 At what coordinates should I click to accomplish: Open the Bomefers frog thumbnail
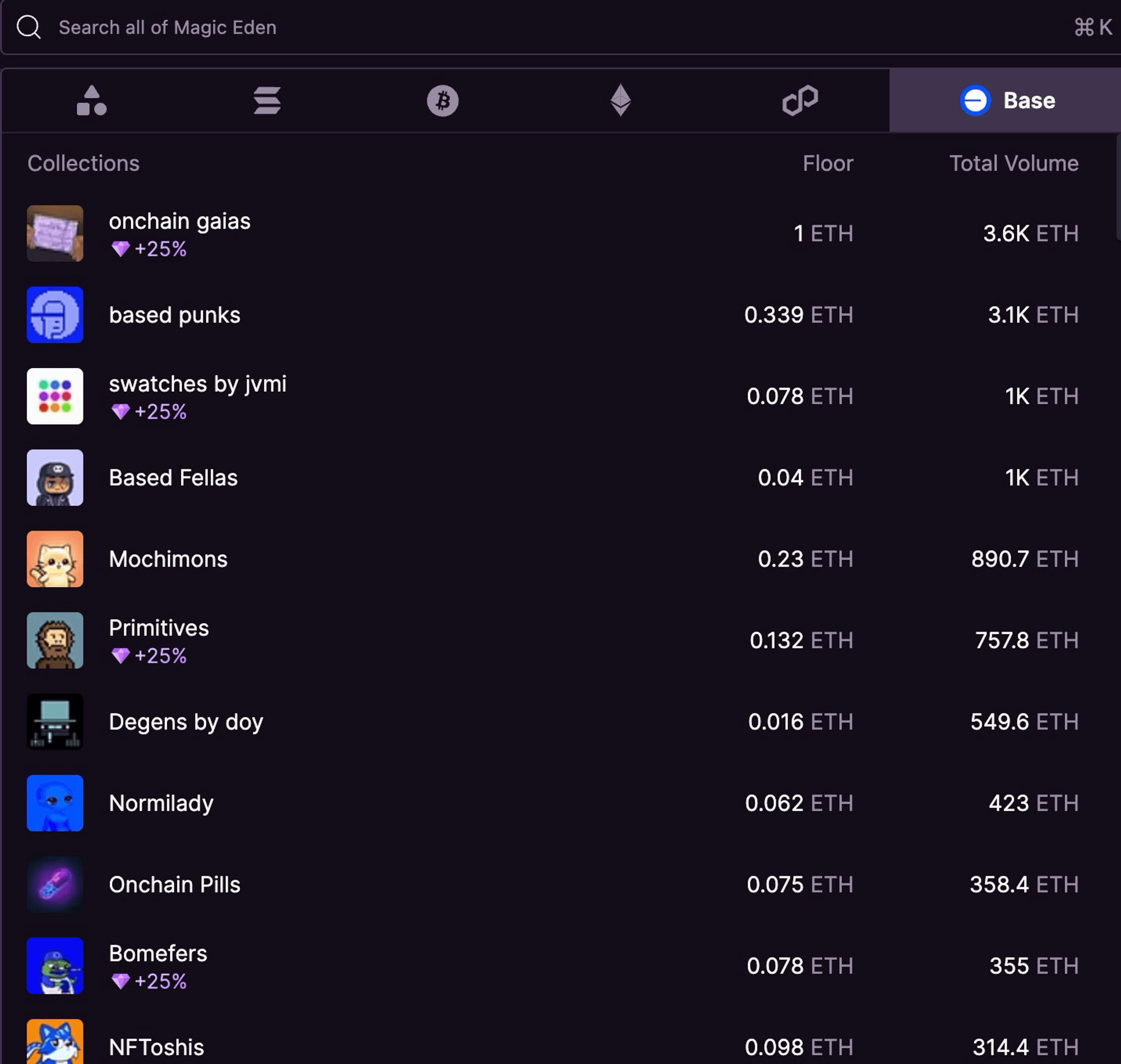(x=55, y=966)
